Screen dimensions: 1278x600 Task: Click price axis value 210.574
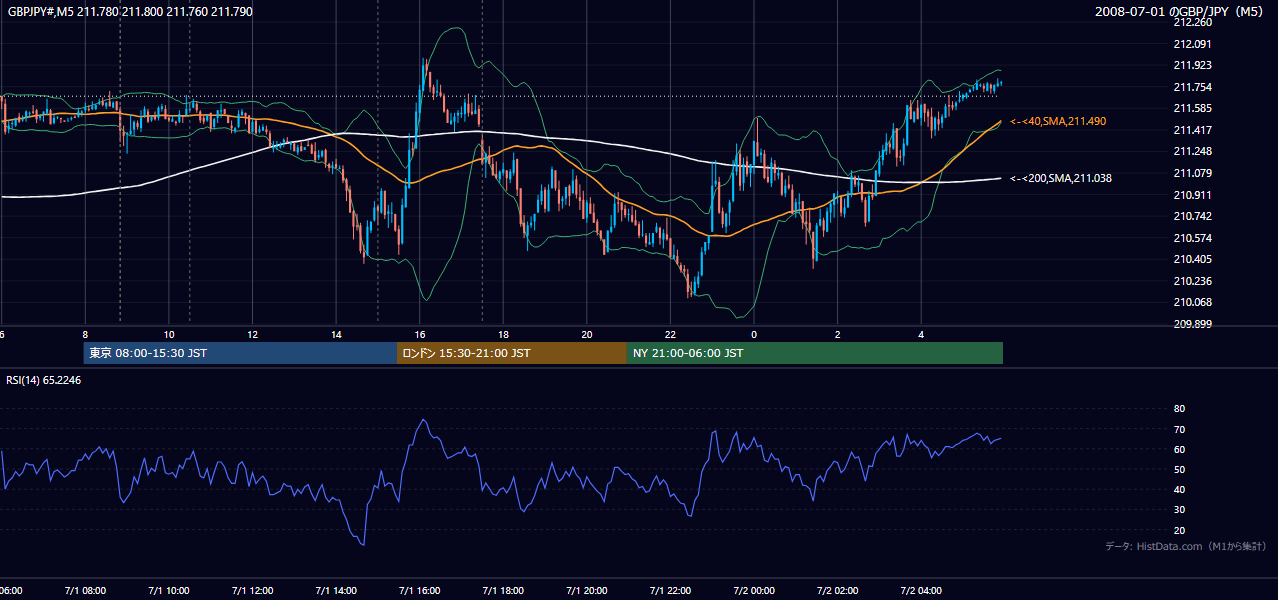click(x=1192, y=238)
